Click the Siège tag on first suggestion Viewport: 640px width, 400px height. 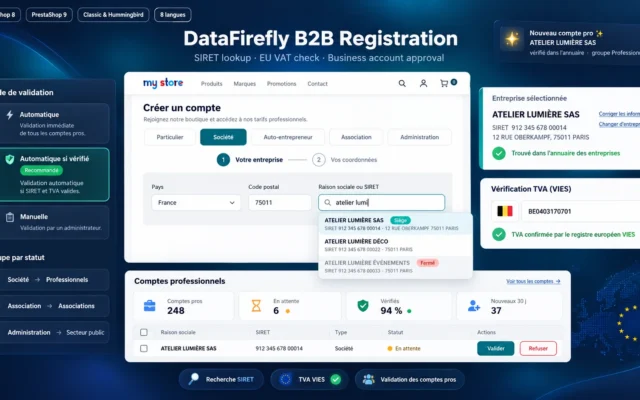tap(400, 220)
